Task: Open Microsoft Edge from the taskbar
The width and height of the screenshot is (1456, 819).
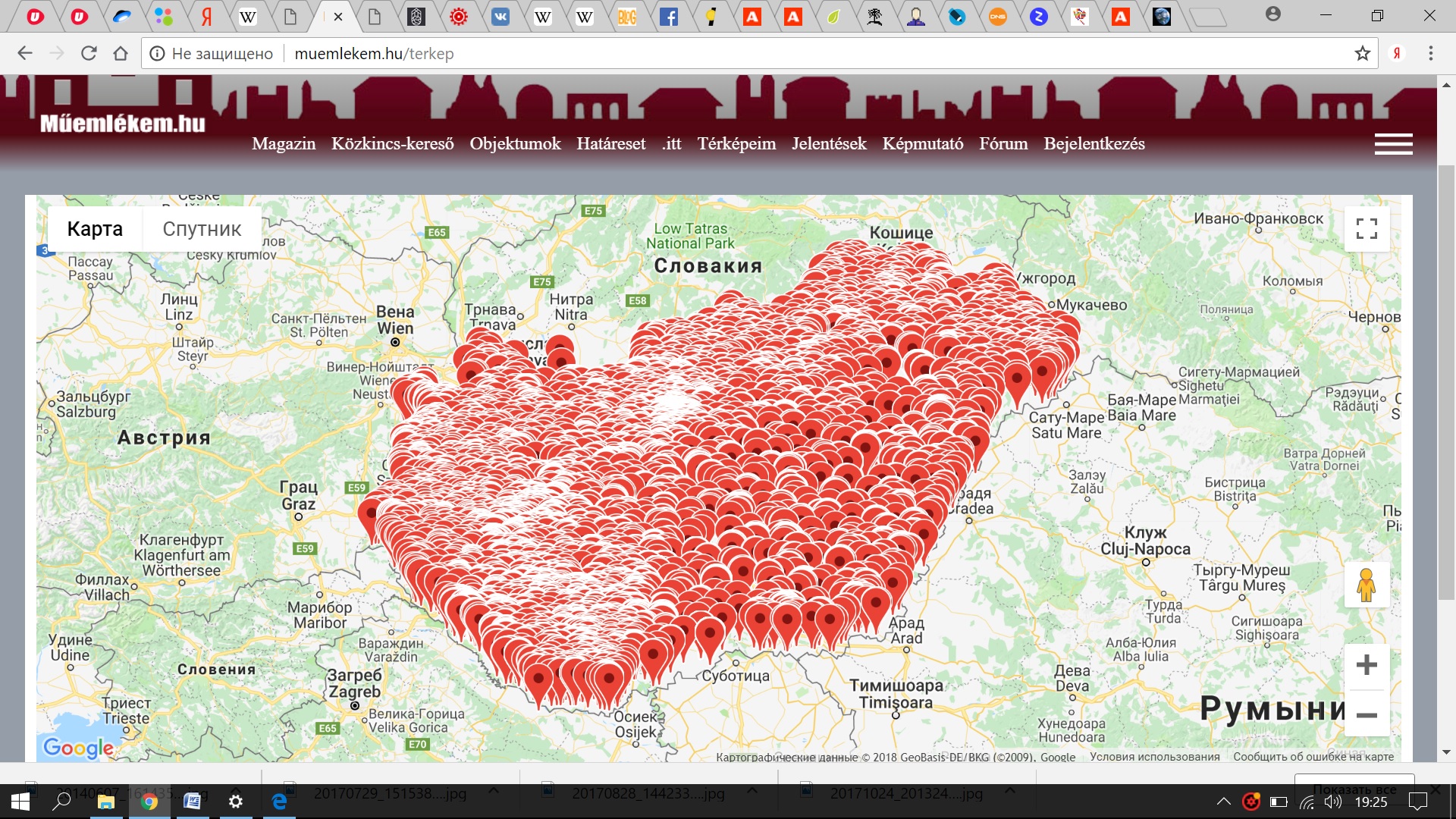Action: point(279,802)
